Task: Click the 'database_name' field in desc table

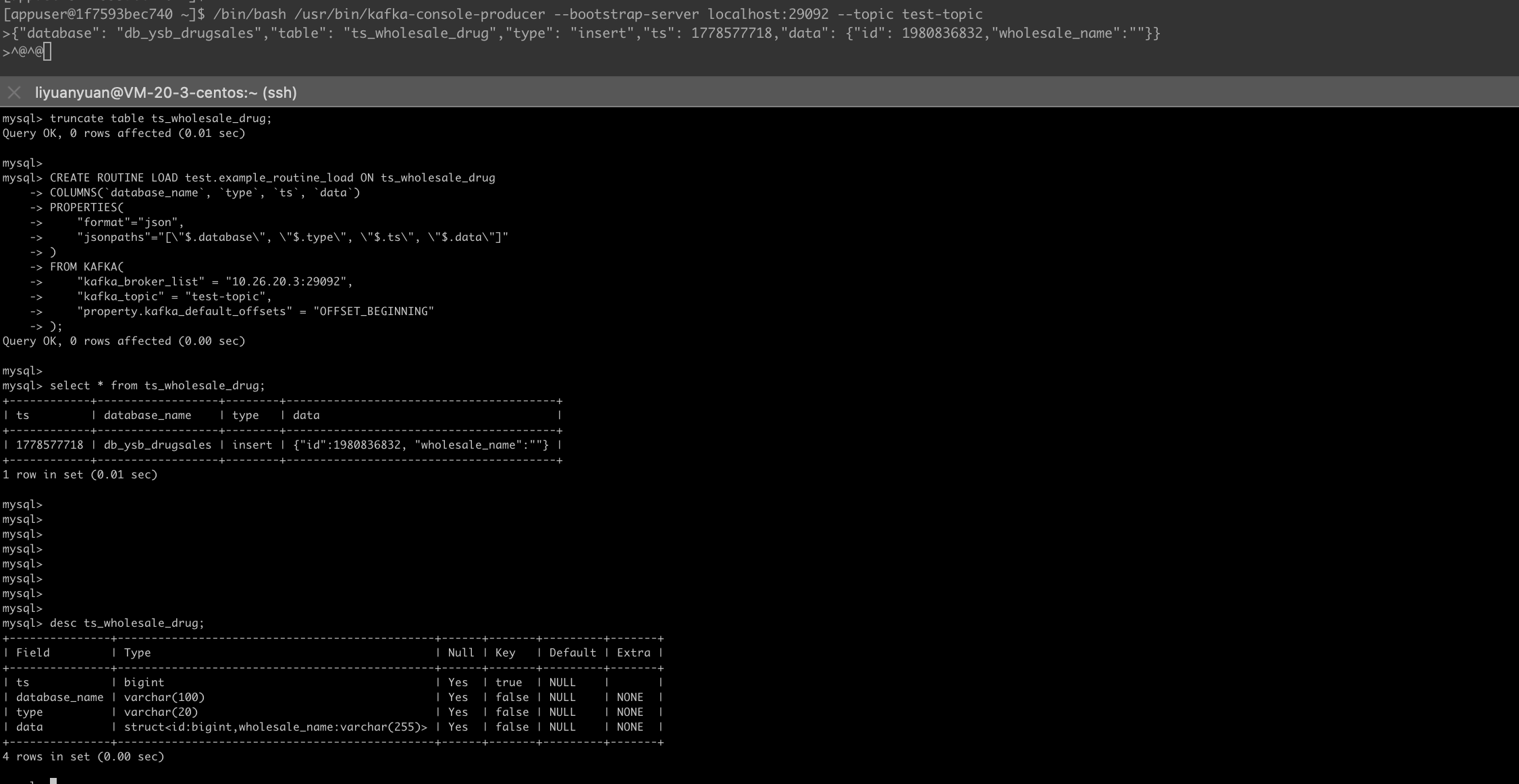Action: [x=59, y=697]
